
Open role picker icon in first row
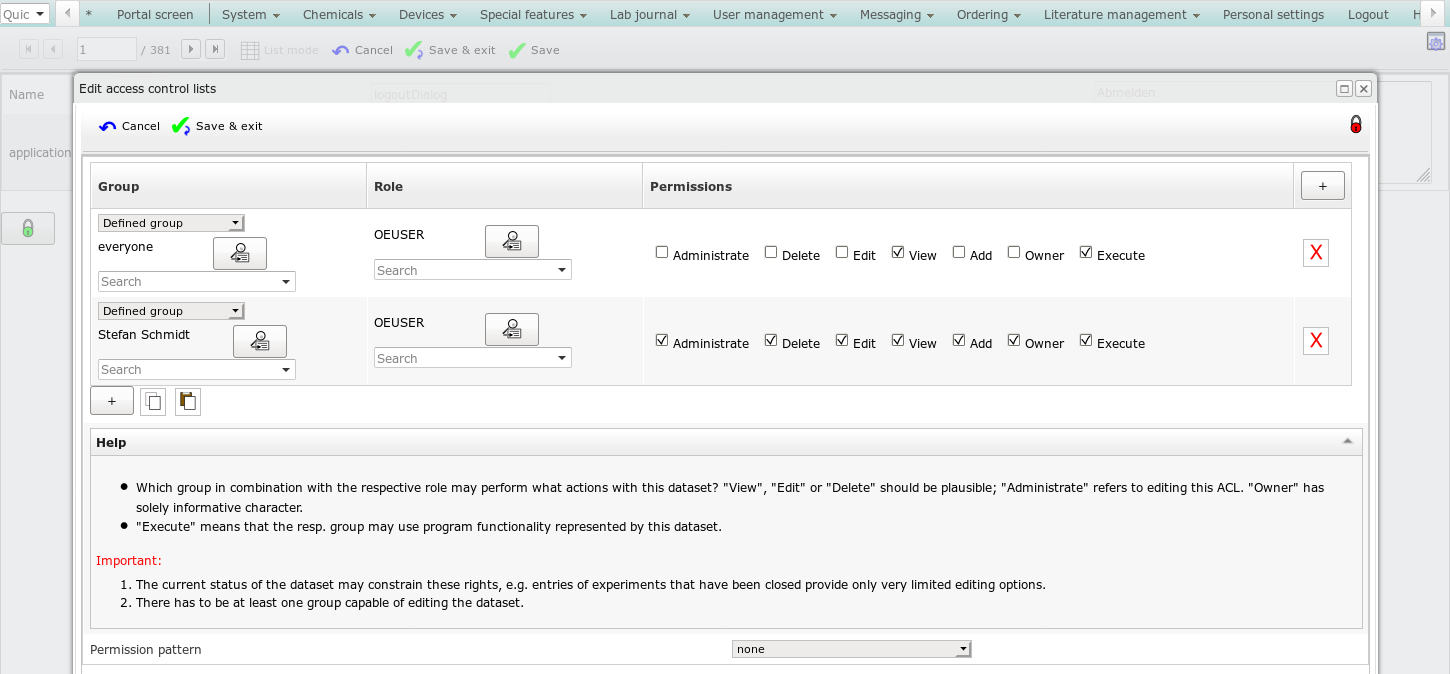[x=512, y=242]
